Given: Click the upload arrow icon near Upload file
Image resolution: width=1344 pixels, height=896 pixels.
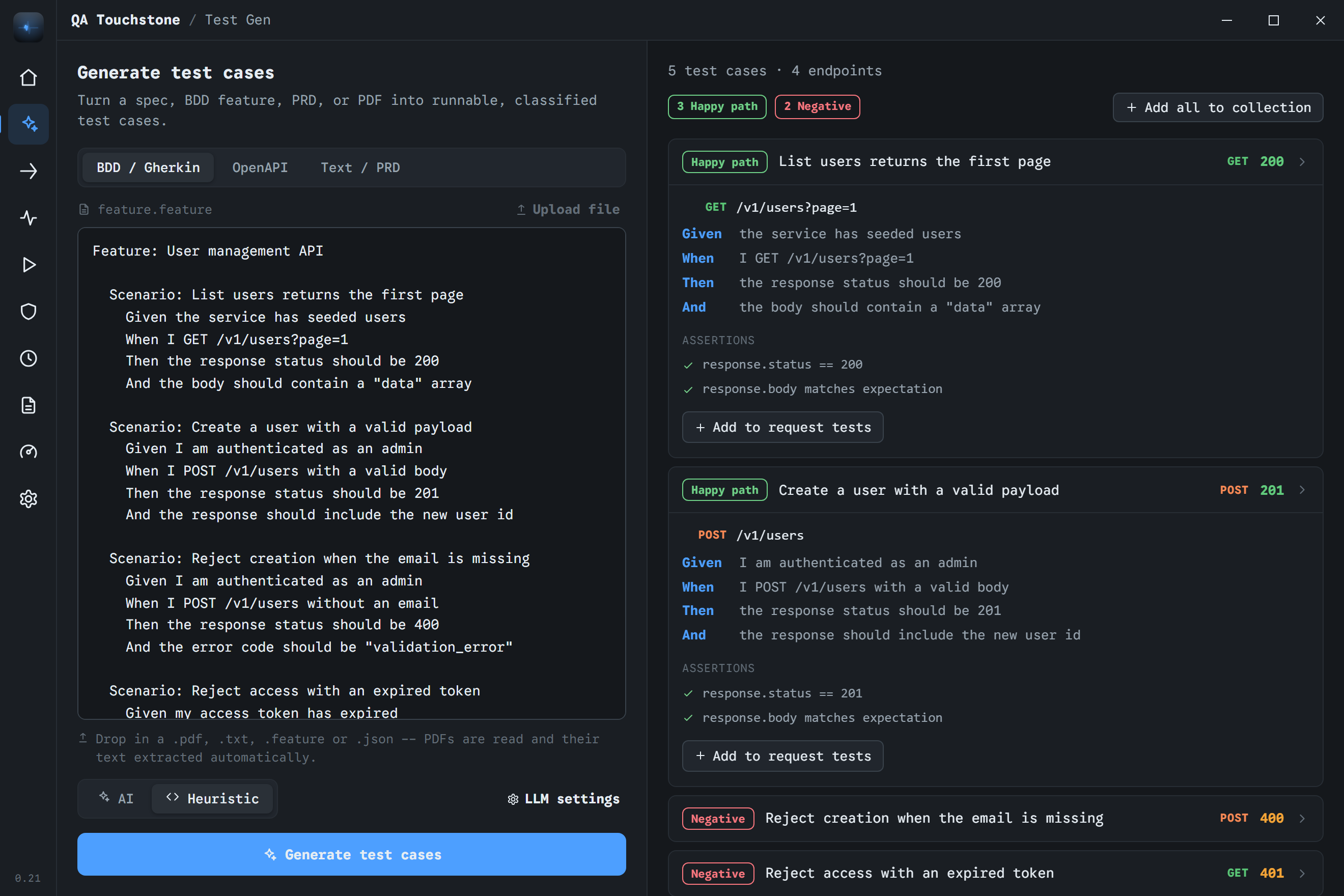Looking at the screenshot, I should click(x=521, y=210).
